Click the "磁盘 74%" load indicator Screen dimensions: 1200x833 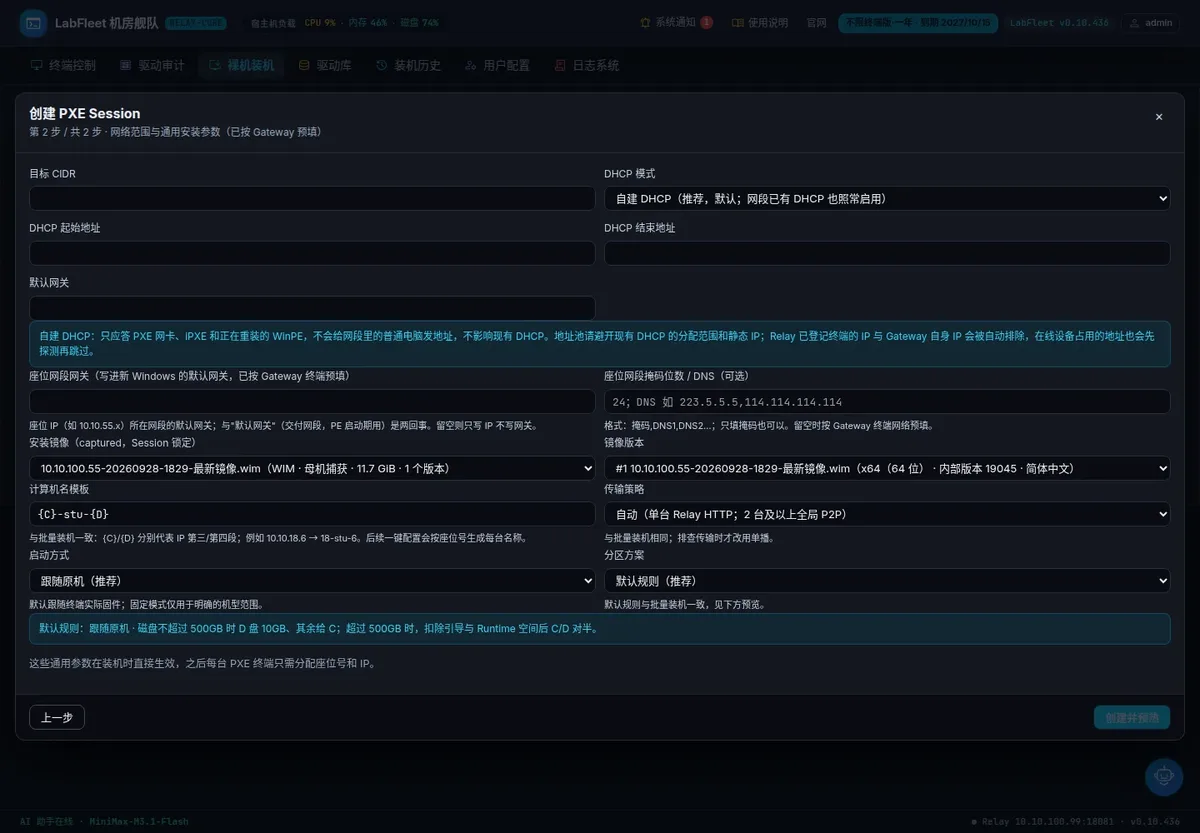click(418, 22)
